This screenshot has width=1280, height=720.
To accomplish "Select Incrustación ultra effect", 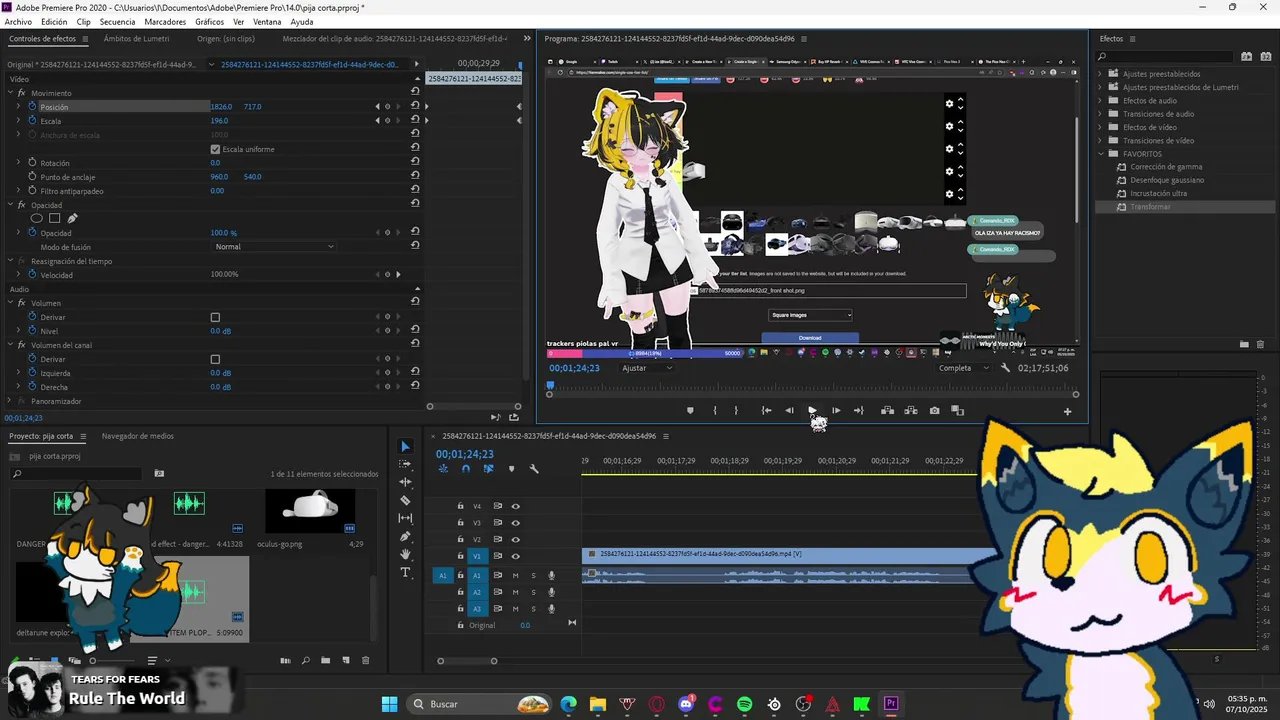I will [1159, 193].
